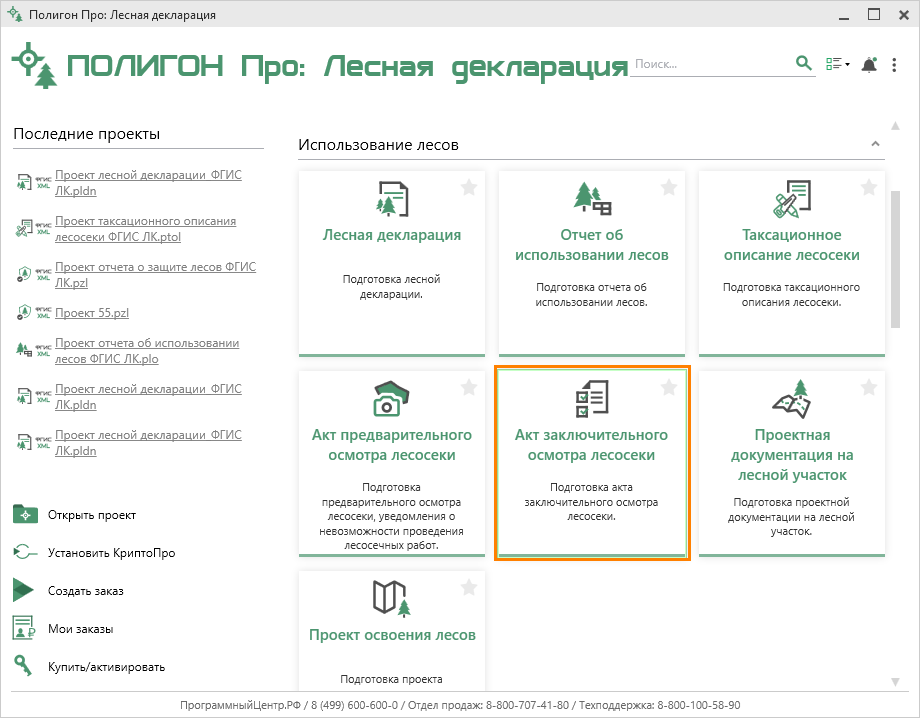Click Купить/активировать key icon
This screenshot has width=920, height=718.
click(x=23, y=665)
